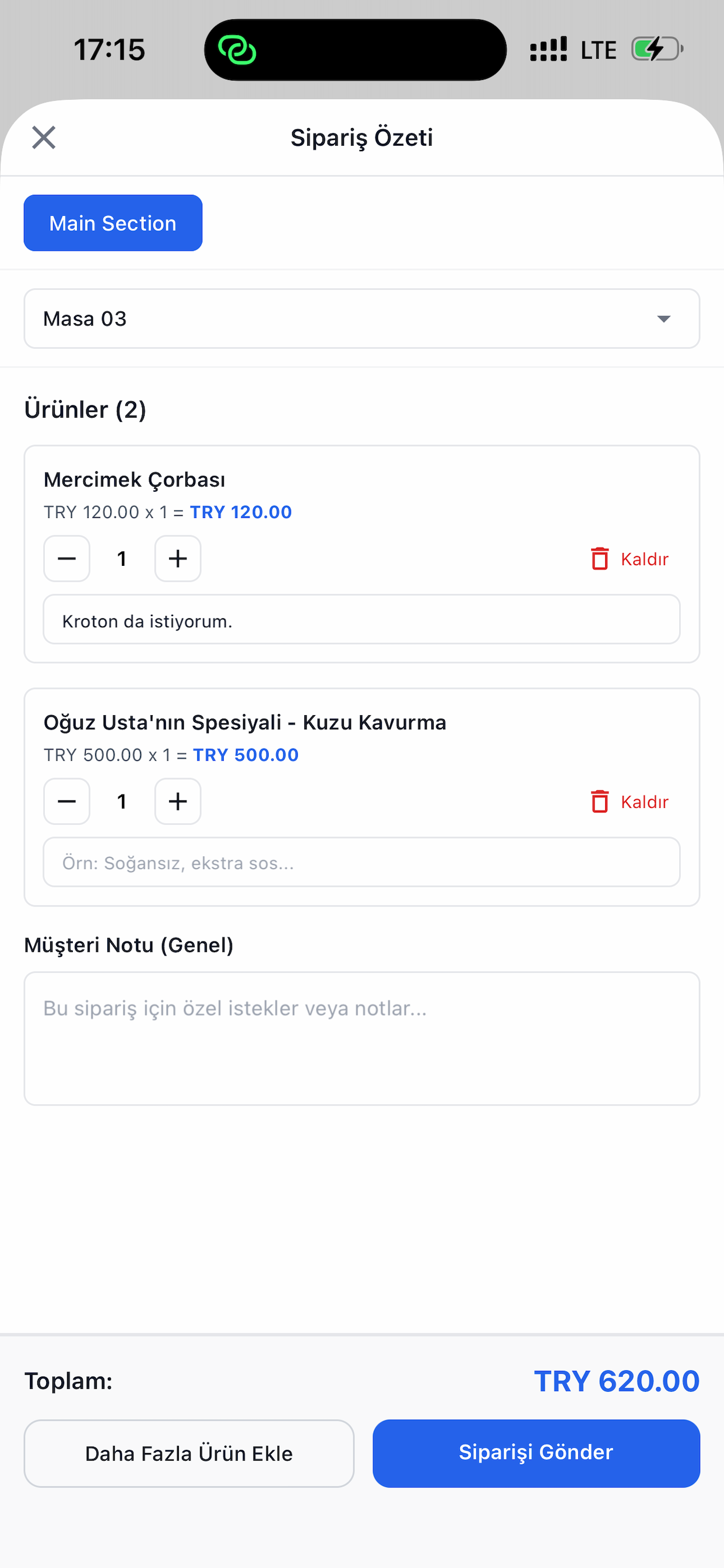This screenshot has height=1568, width=724.
Task: Edit the 'Kroton da istiyorum.' note field
Action: pos(362,619)
